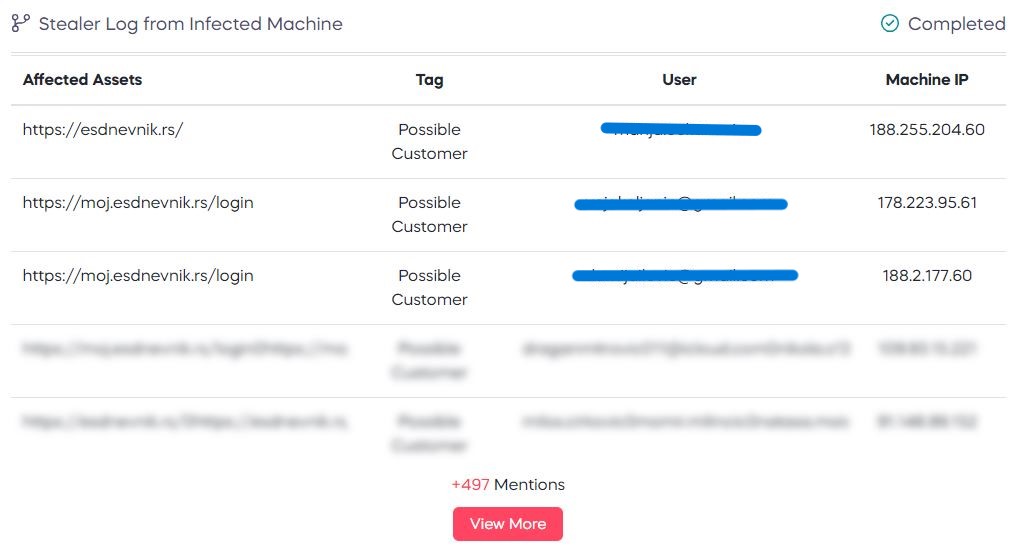Image resolution: width=1013 pixels, height=560 pixels.
Task: Open the second moj.esdnevnik.rs/login asset entry
Action: (138, 276)
